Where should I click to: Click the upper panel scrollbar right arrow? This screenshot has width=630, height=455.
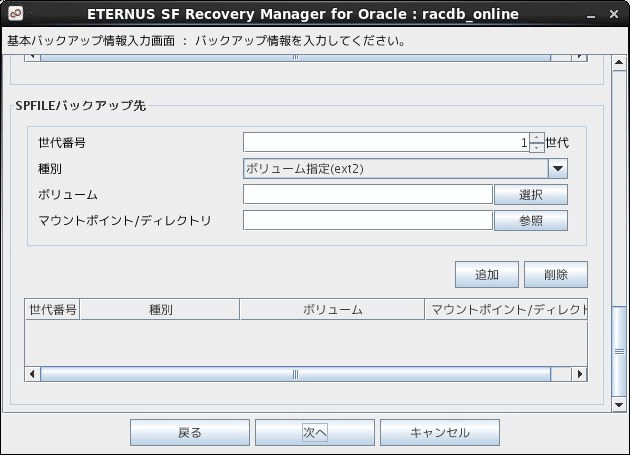point(579,57)
